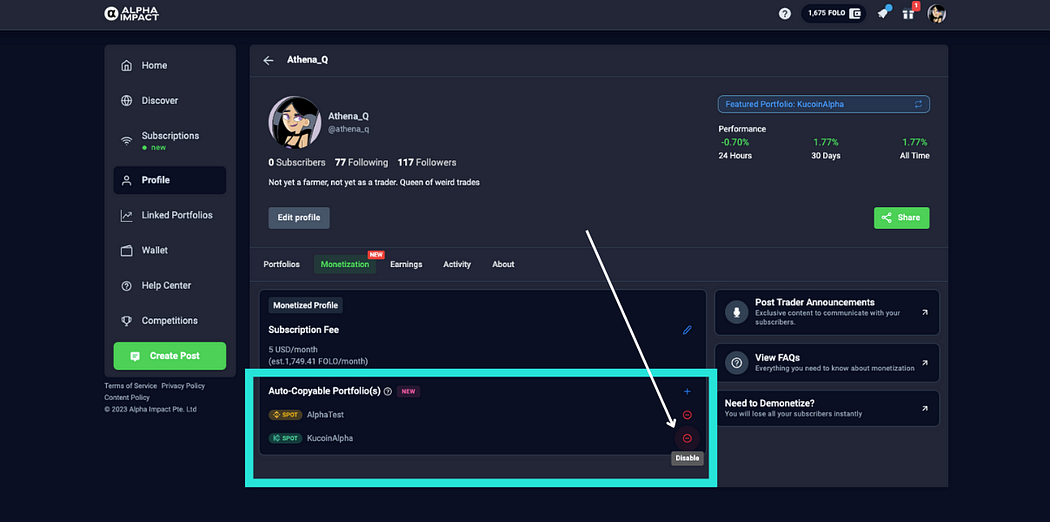This screenshot has width=1050, height=522.
Task: Open Competitions in sidebar
Action: click(169, 321)
